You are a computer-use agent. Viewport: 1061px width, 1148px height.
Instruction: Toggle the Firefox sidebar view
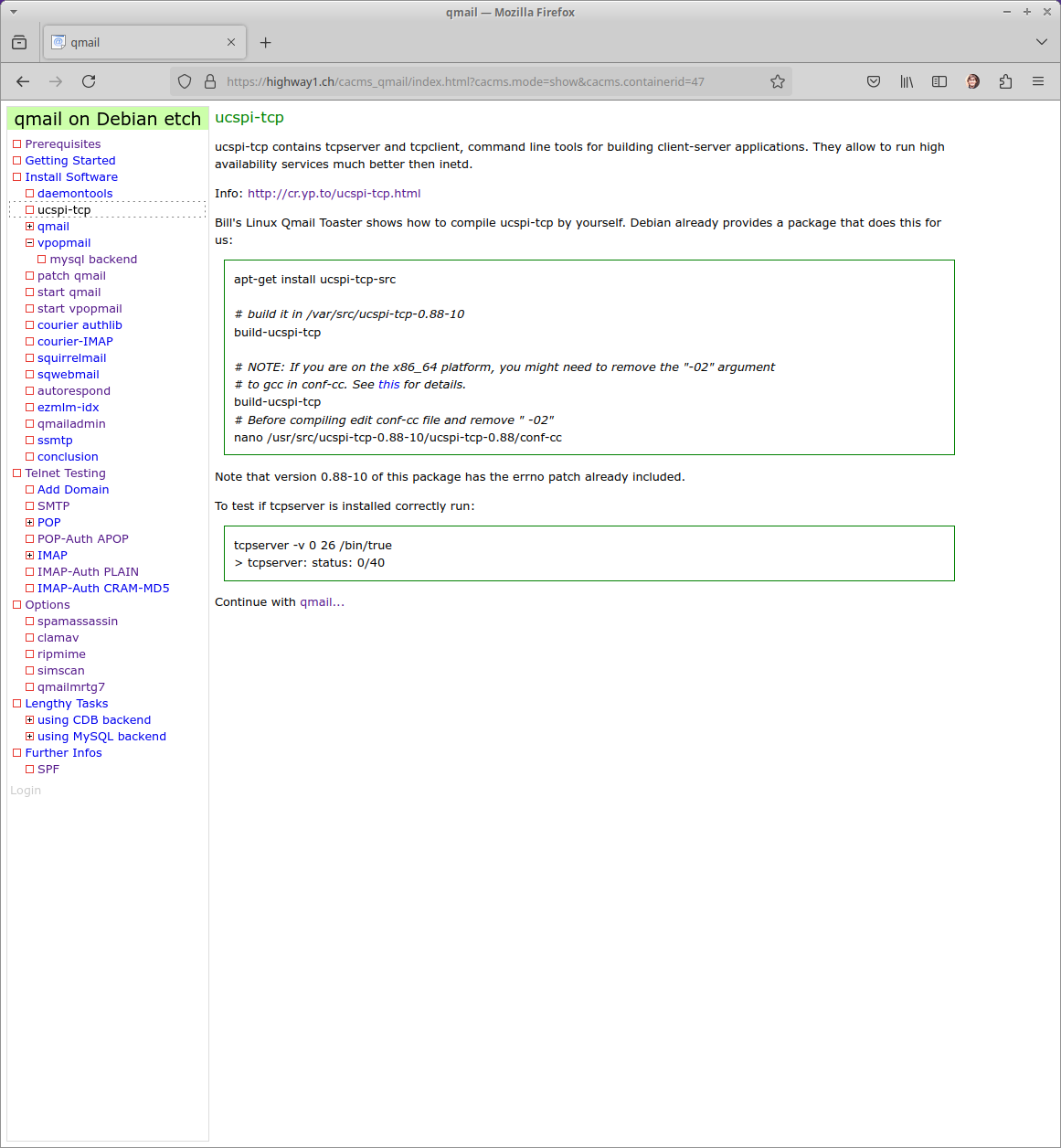(939, 81)
